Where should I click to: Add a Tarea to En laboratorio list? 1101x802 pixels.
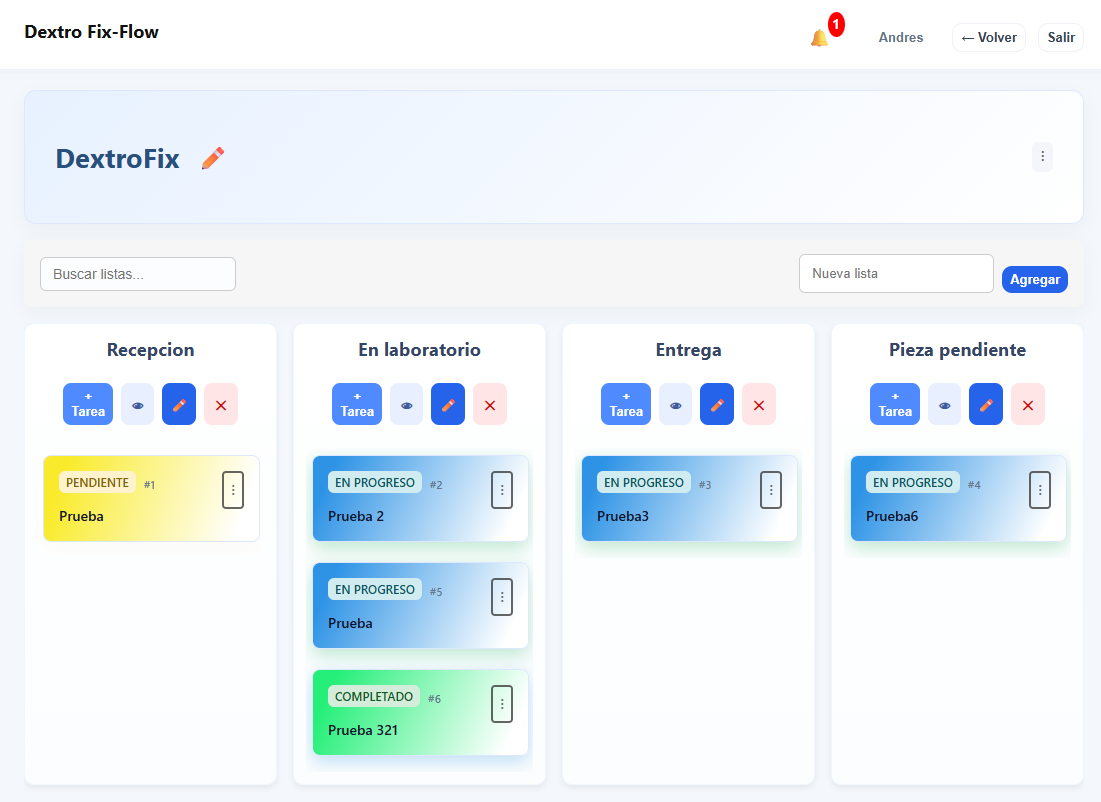(357, 405)
